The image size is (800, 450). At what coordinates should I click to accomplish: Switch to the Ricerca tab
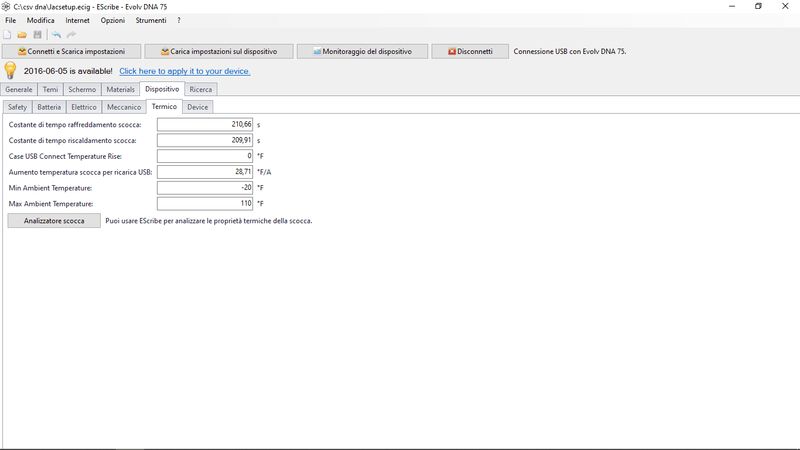pyautogui.click(x=201, y=89)
